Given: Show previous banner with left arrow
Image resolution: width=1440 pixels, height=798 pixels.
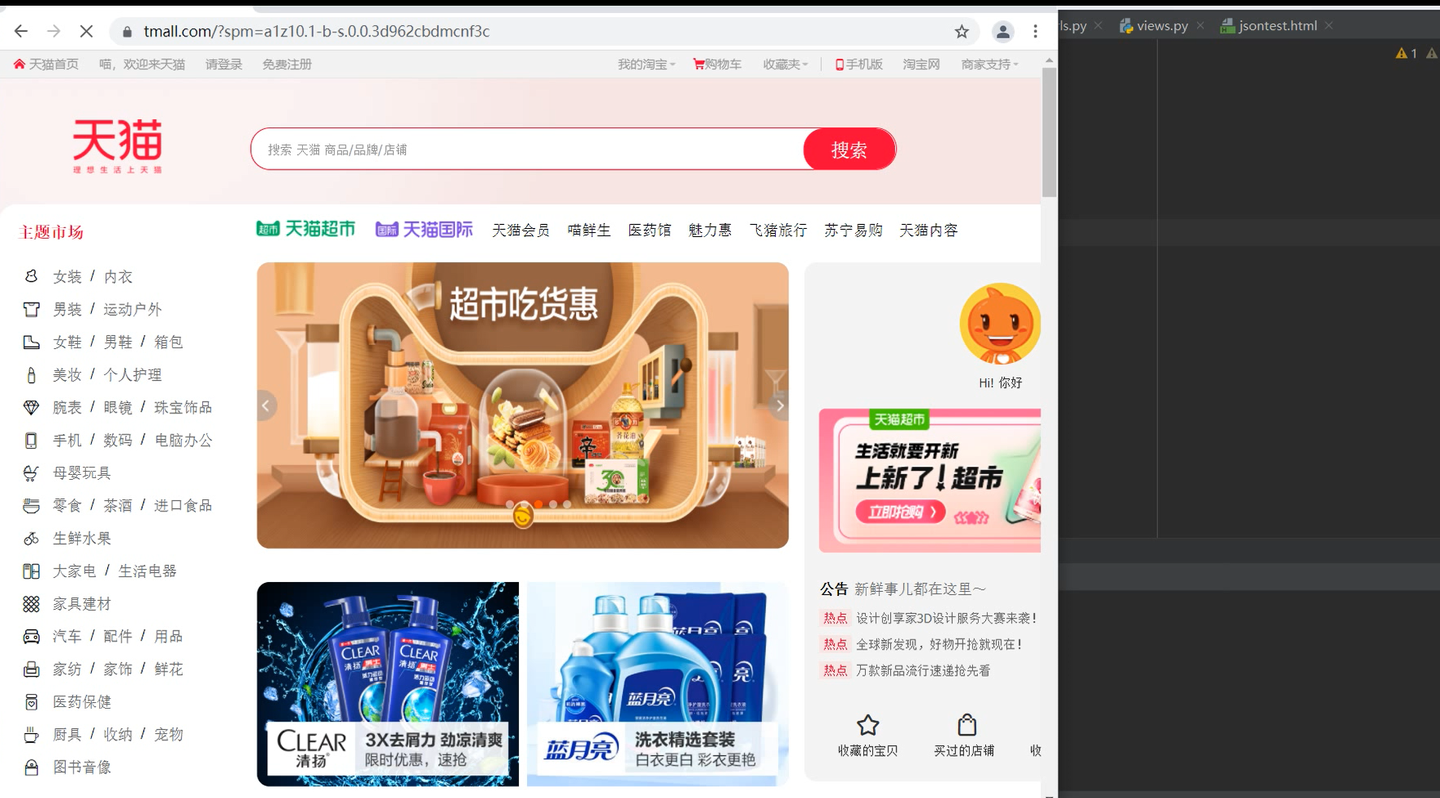Looking at the screenshot, I should click(266, 405).
